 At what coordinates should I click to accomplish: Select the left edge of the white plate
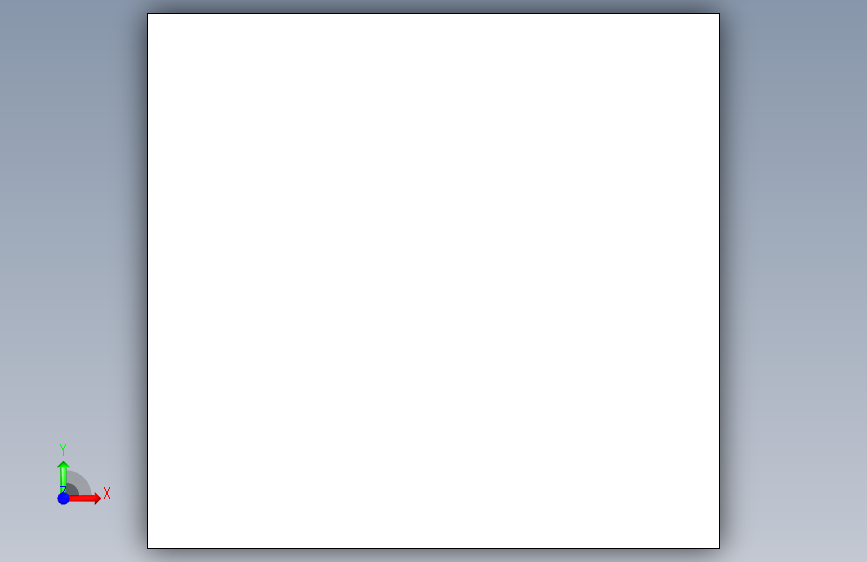click(148, 281)
